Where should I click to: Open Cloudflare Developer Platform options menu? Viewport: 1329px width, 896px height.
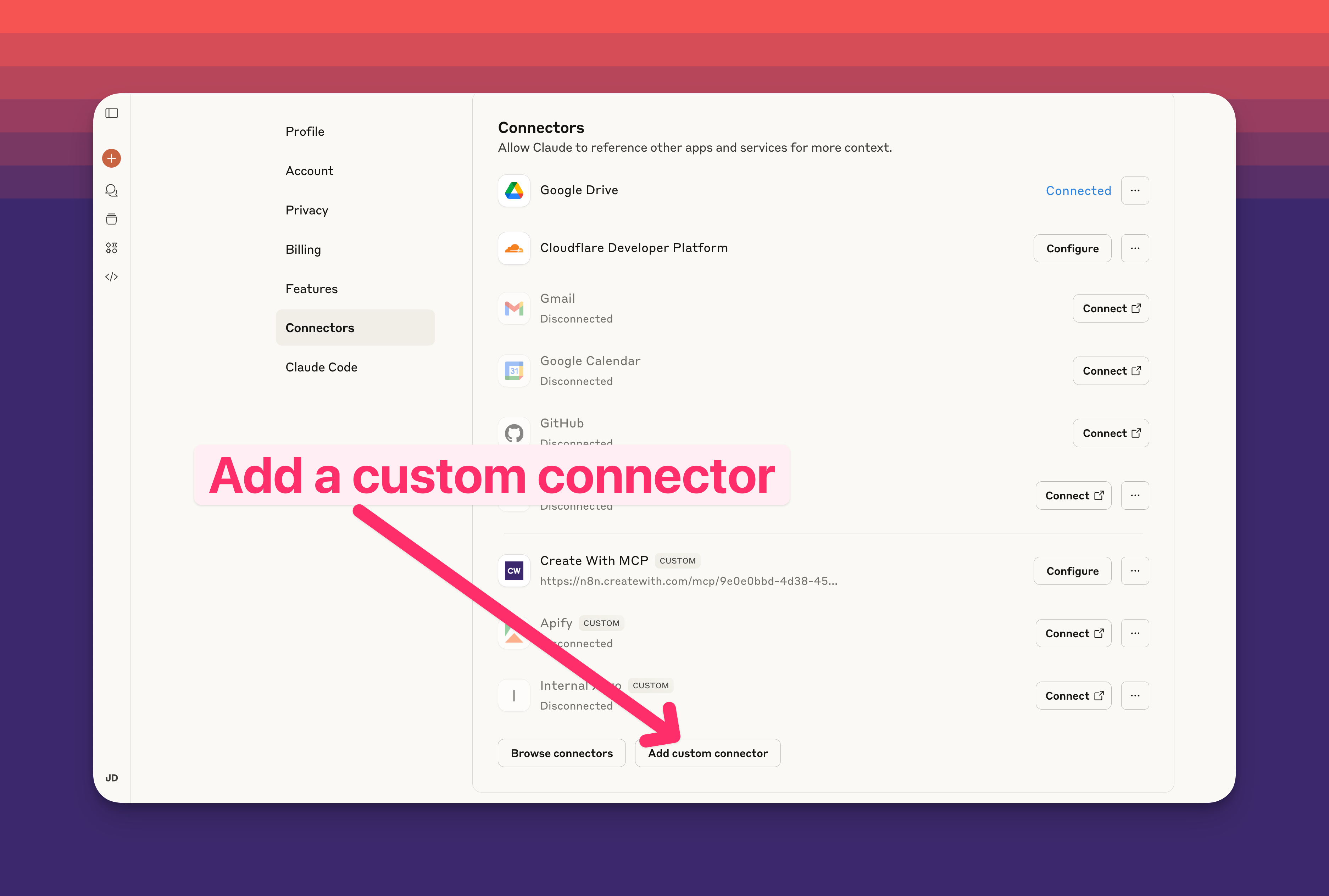(1135, 248)
